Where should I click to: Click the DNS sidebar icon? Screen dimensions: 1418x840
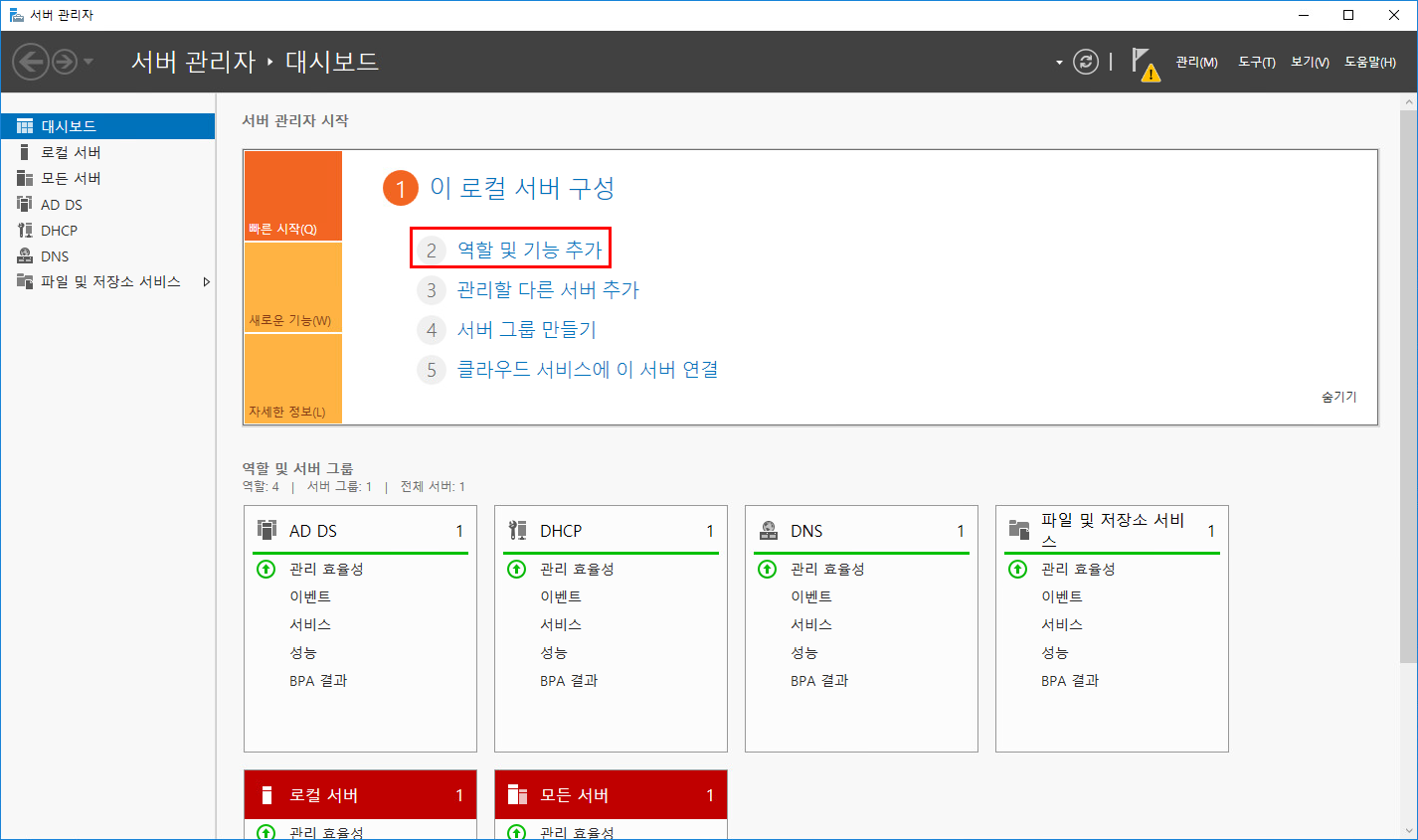pyautogui.click(x=25, y=255)
